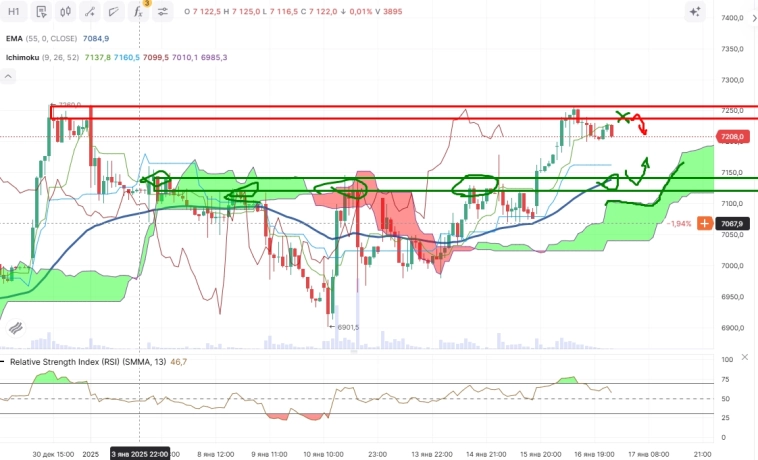This screenshot has height=460, width=758.
Task: Open chart settings sliders icon
Action: [162, 11]
